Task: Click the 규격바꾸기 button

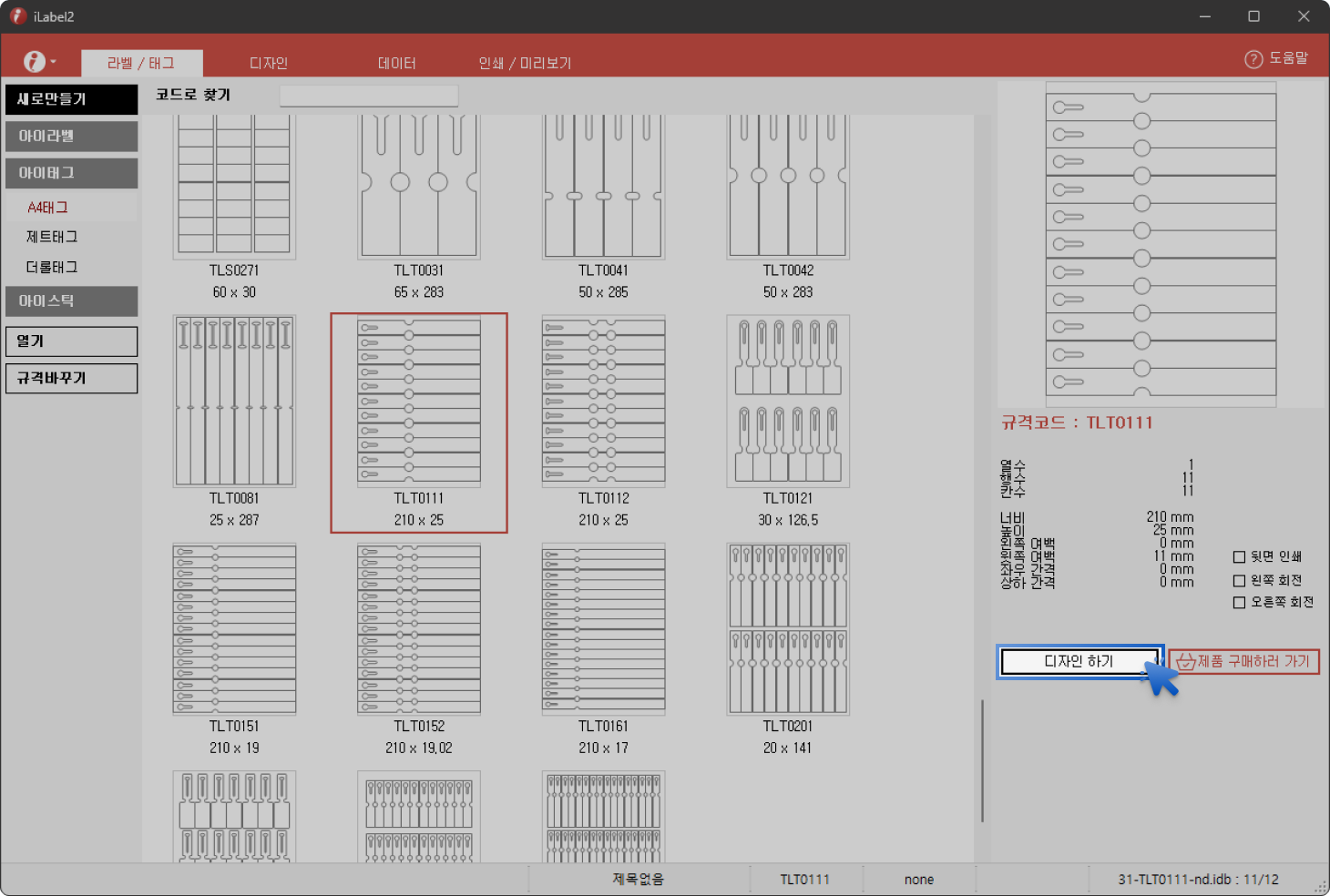Action: pyautogui.click(x=71, y=379)
